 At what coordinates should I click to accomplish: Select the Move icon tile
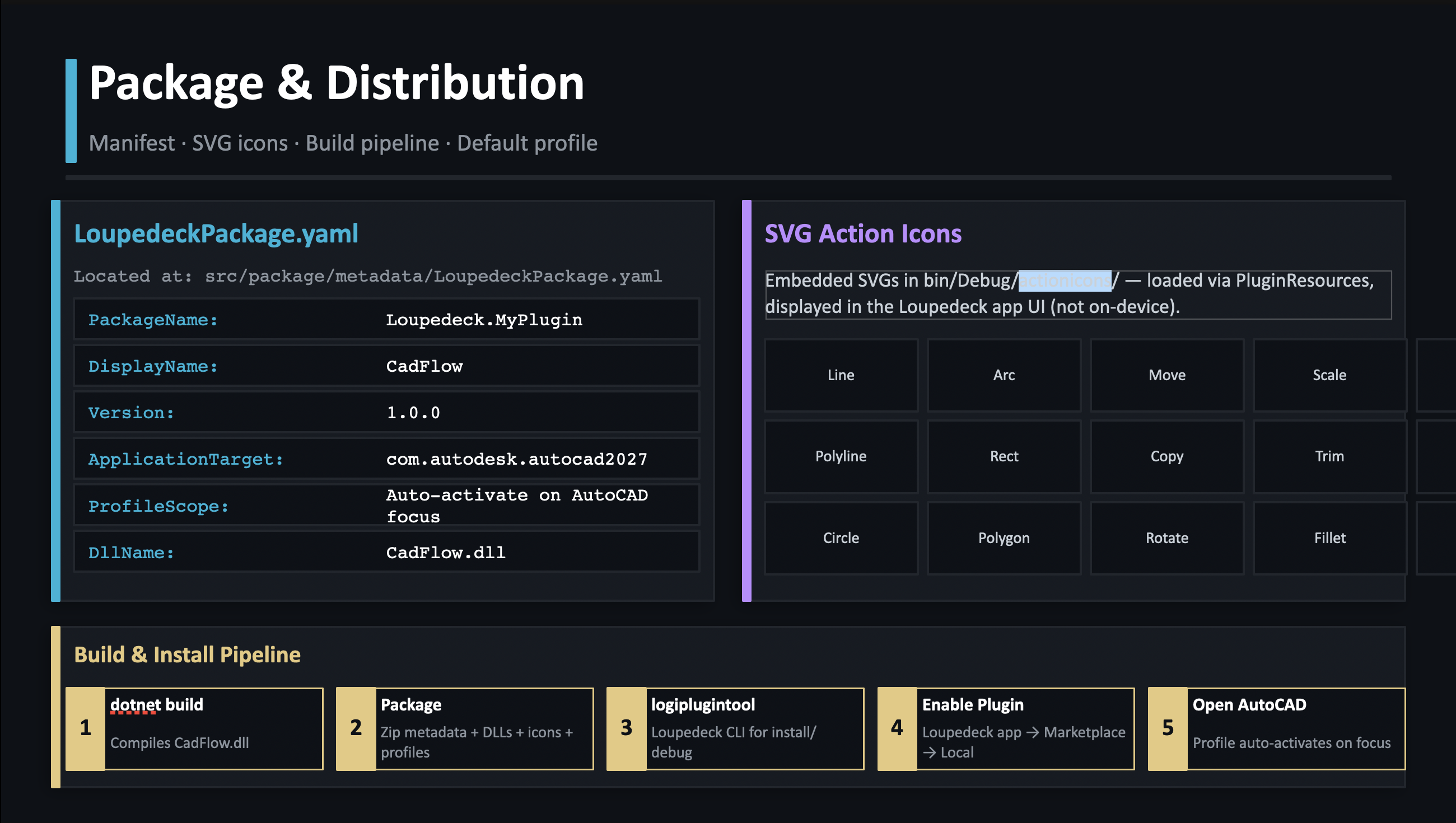1166,375
